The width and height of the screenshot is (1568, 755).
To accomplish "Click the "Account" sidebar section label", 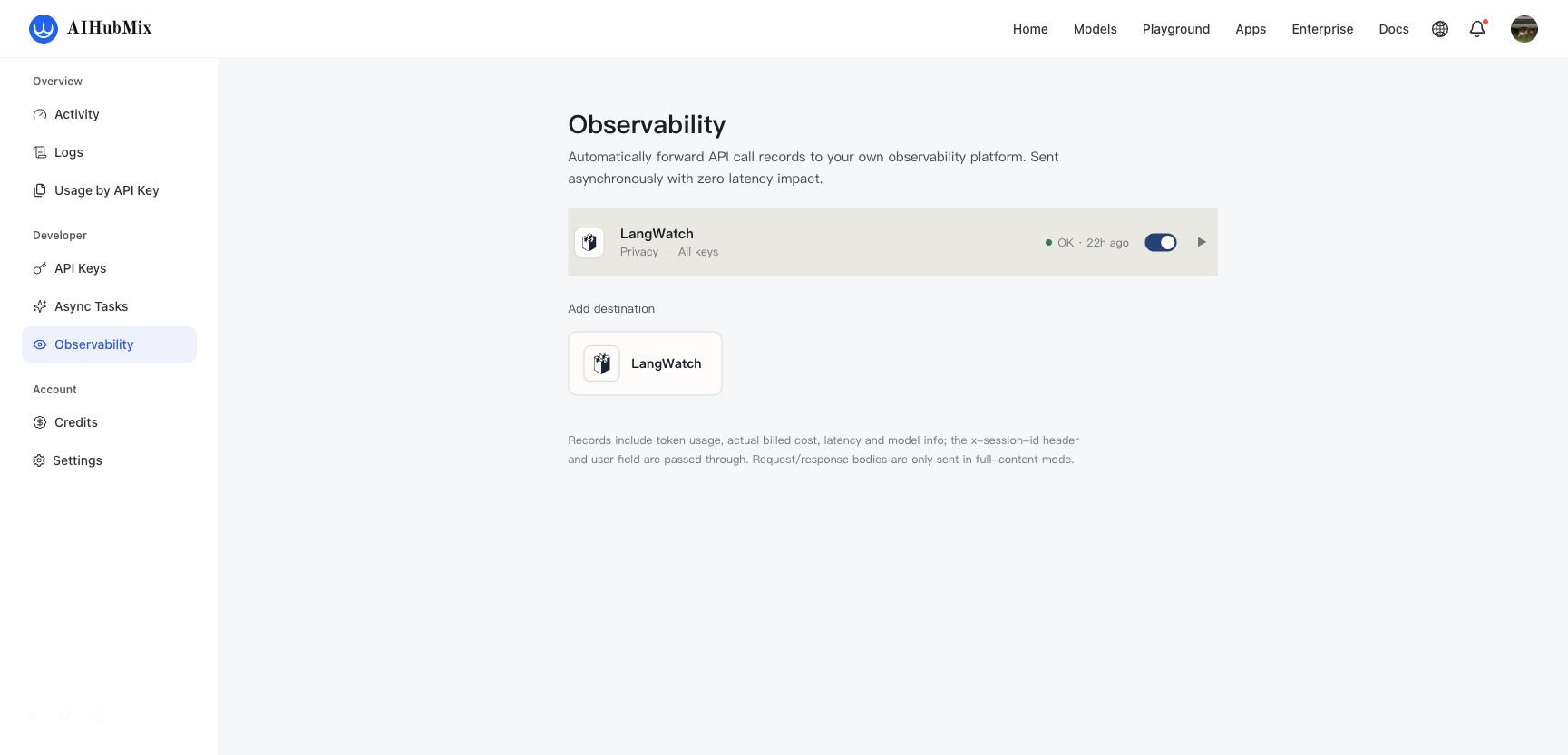I will tap(54, 390).
